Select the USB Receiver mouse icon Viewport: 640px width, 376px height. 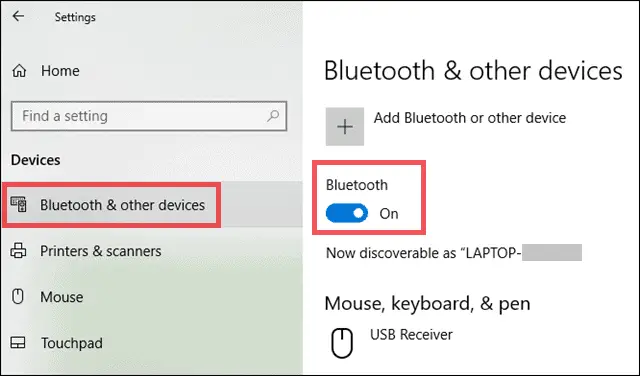coord(342,343)
